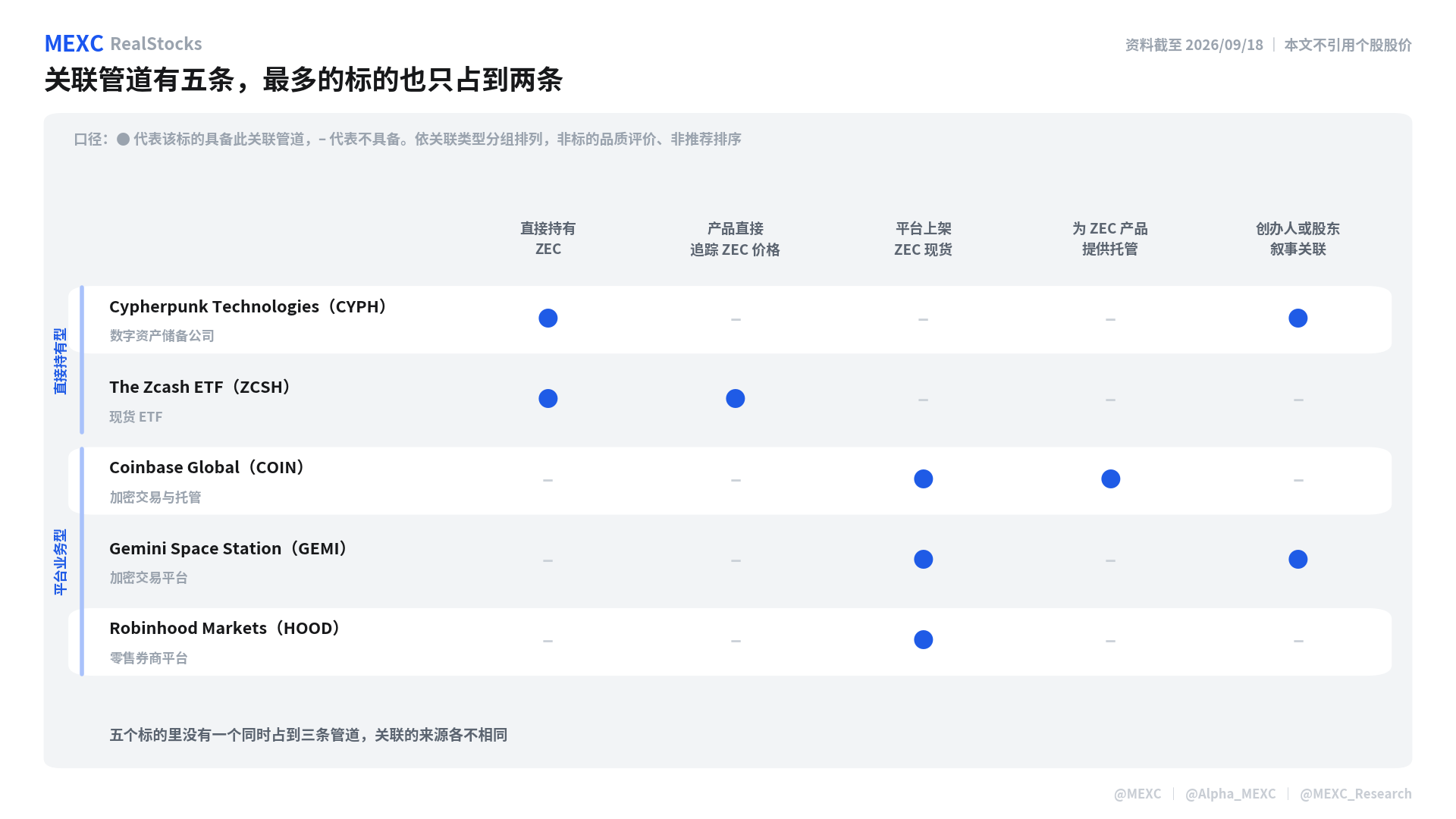Click the column header 平台上架 ZEC 现货
Screen dimensions: 1456x819
(x=923, y=239)
